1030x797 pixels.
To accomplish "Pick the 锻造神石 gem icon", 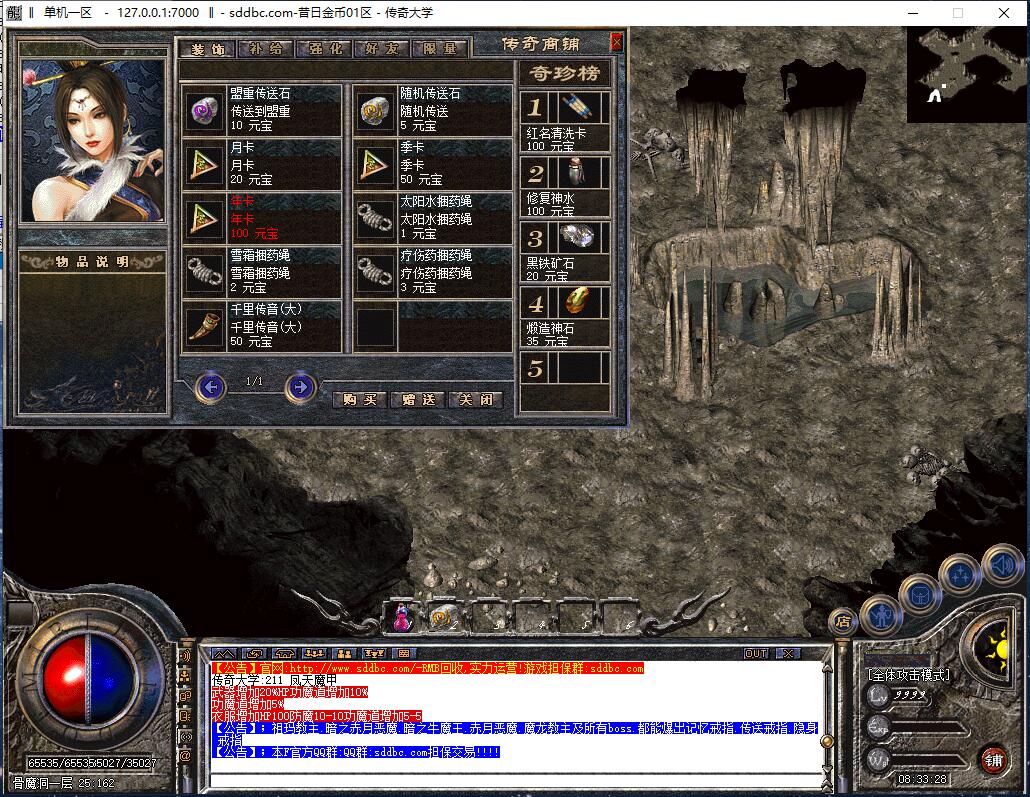I will [579, 301].
